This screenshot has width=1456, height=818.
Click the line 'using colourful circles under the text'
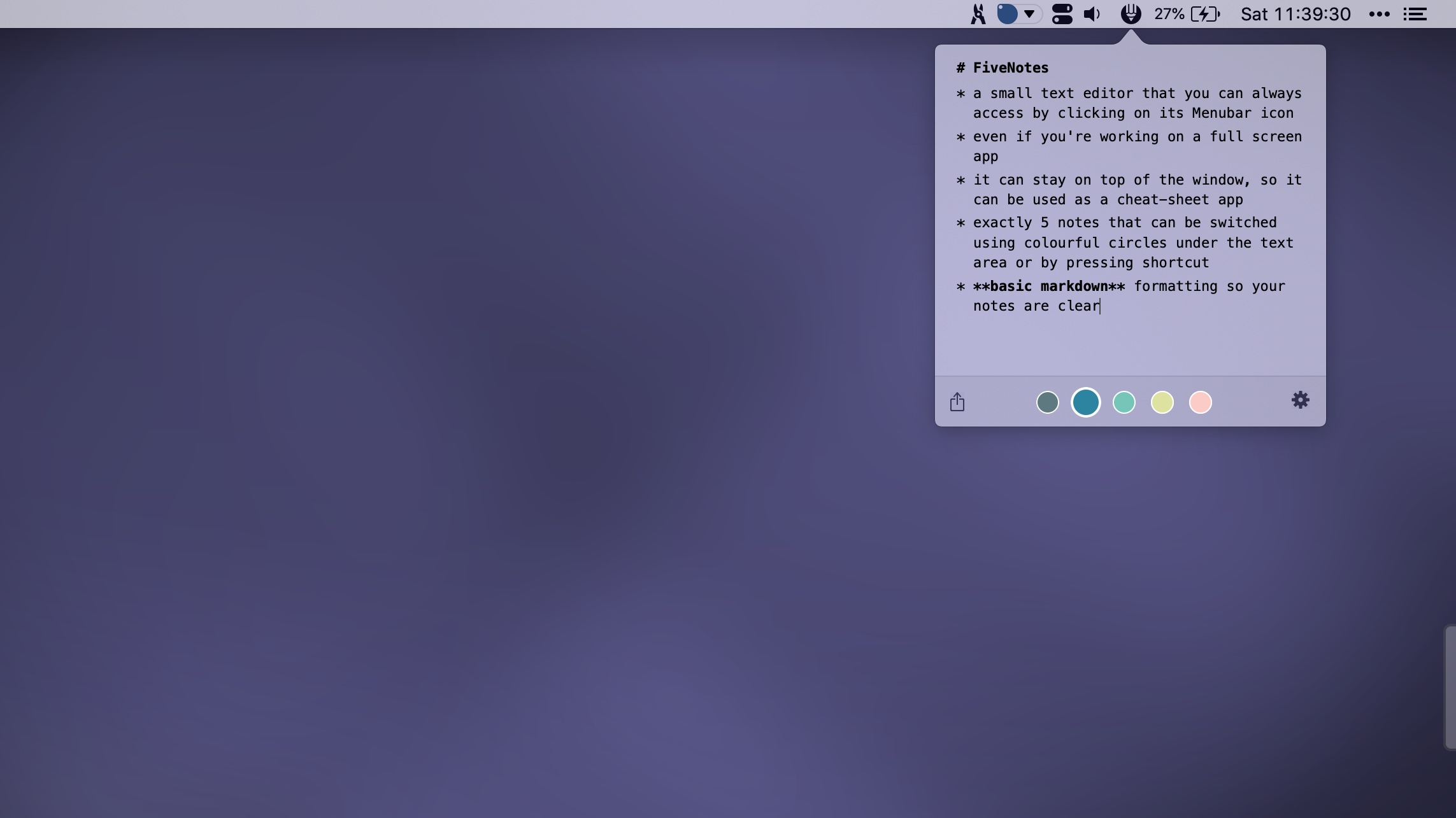pyautogui.click(x=1133, y=243)
